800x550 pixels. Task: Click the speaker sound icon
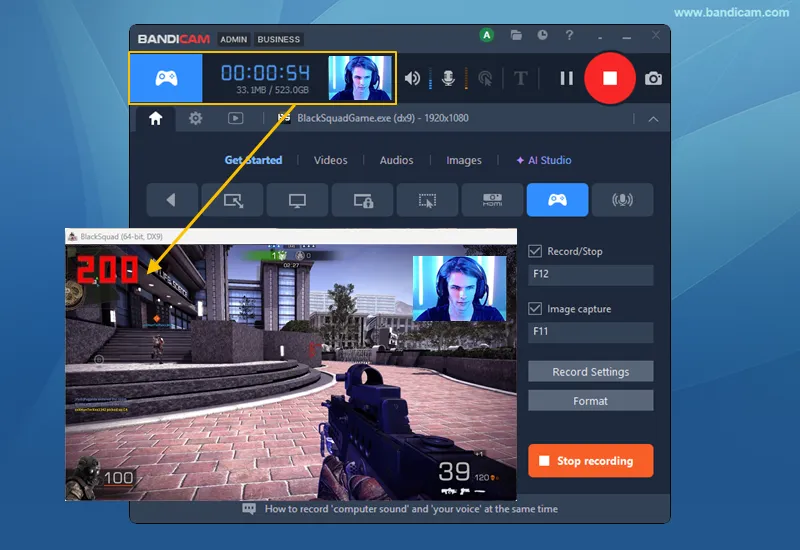(412, 78)
